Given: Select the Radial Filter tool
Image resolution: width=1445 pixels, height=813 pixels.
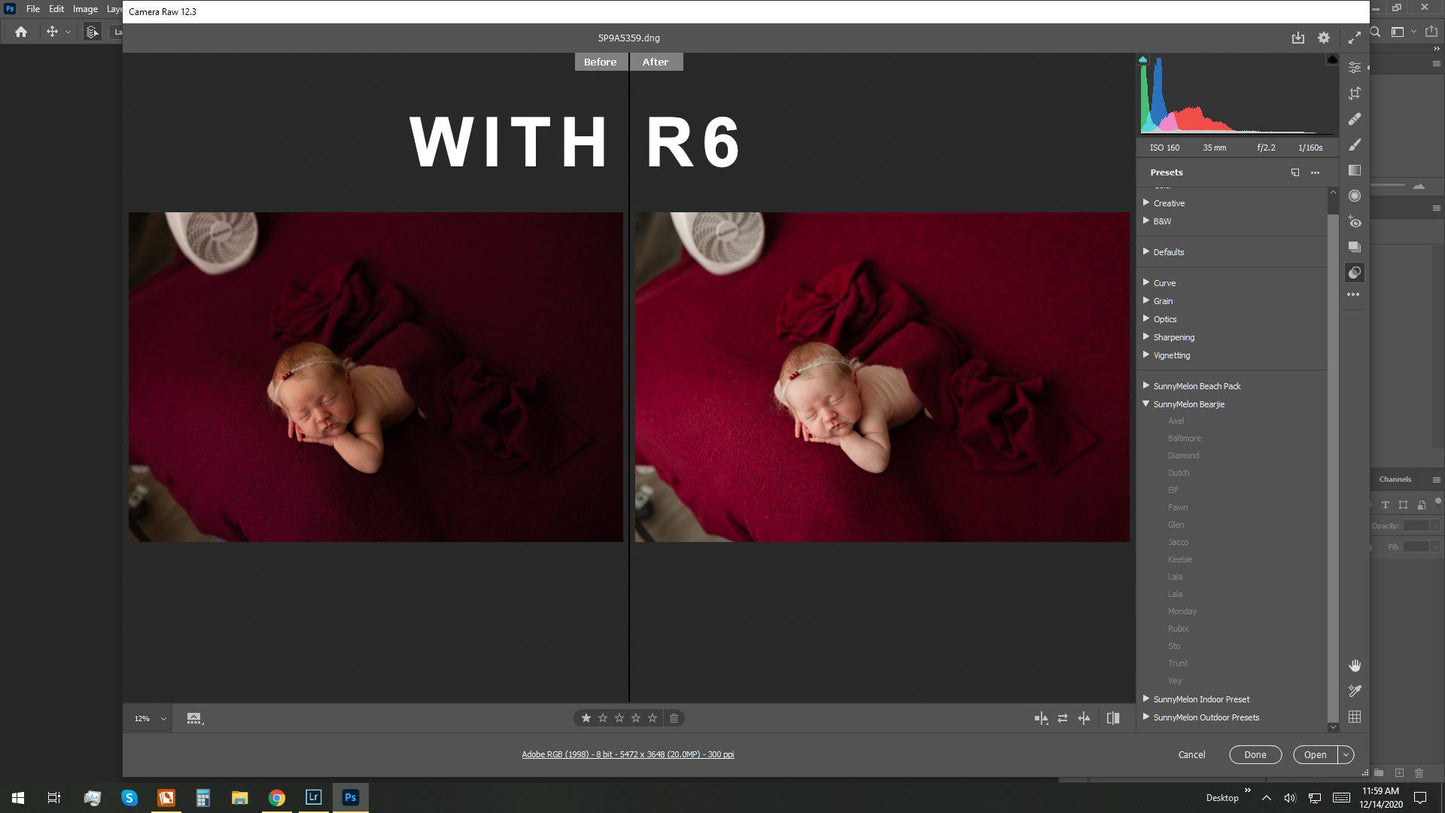Looking at the screenshot, I should coord(1355,196).
